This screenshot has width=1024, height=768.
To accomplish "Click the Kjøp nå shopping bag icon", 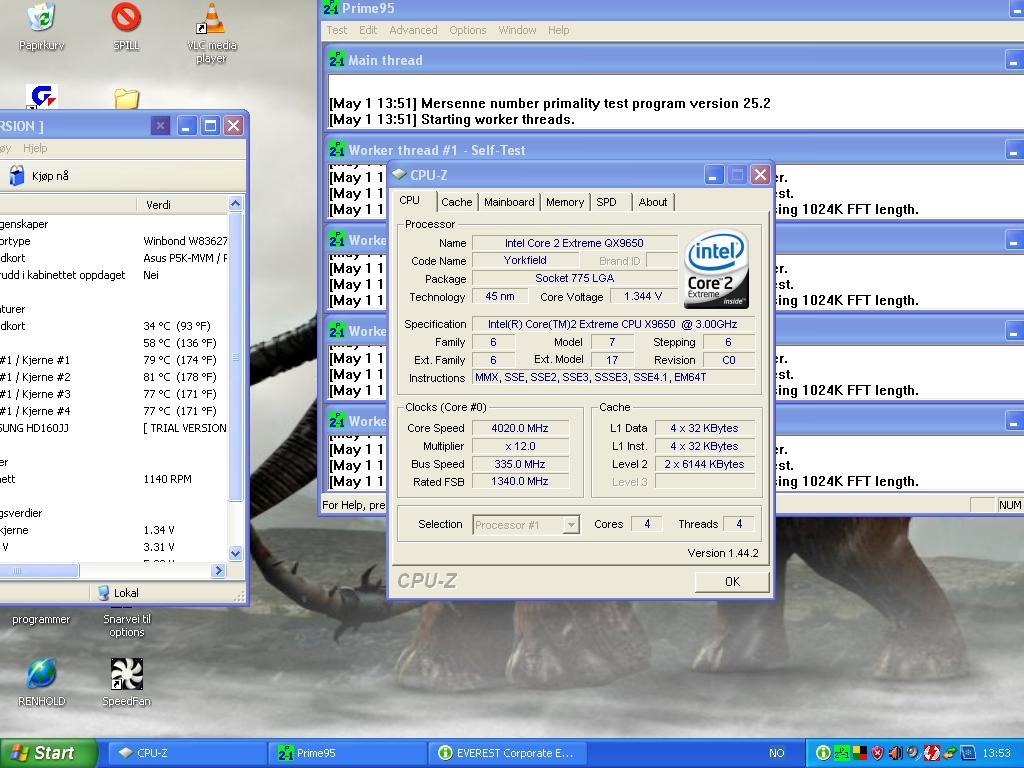I will point(16,176).
